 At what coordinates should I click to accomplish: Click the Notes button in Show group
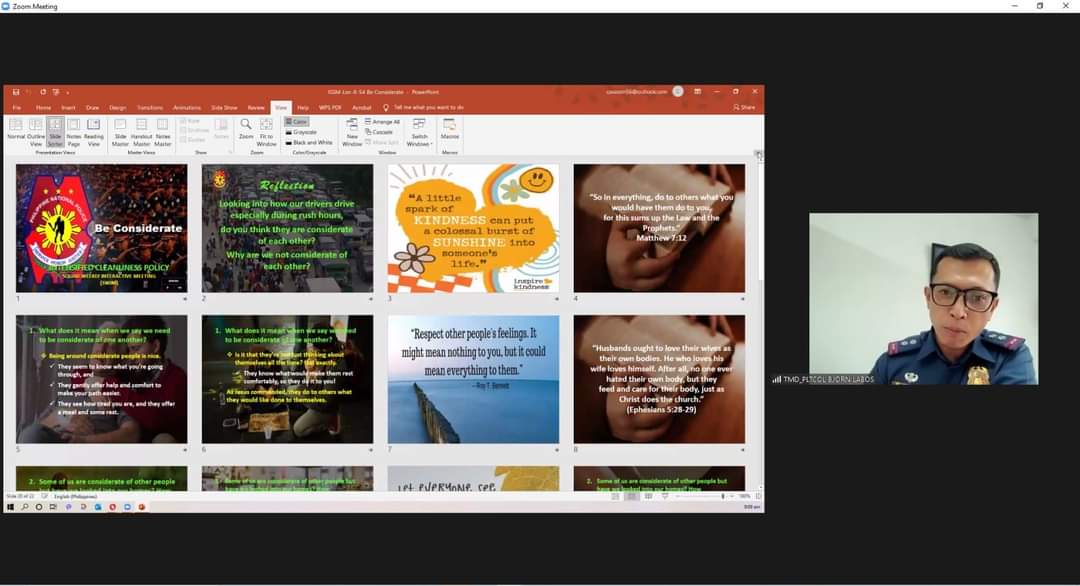click(x=221, y=128)
